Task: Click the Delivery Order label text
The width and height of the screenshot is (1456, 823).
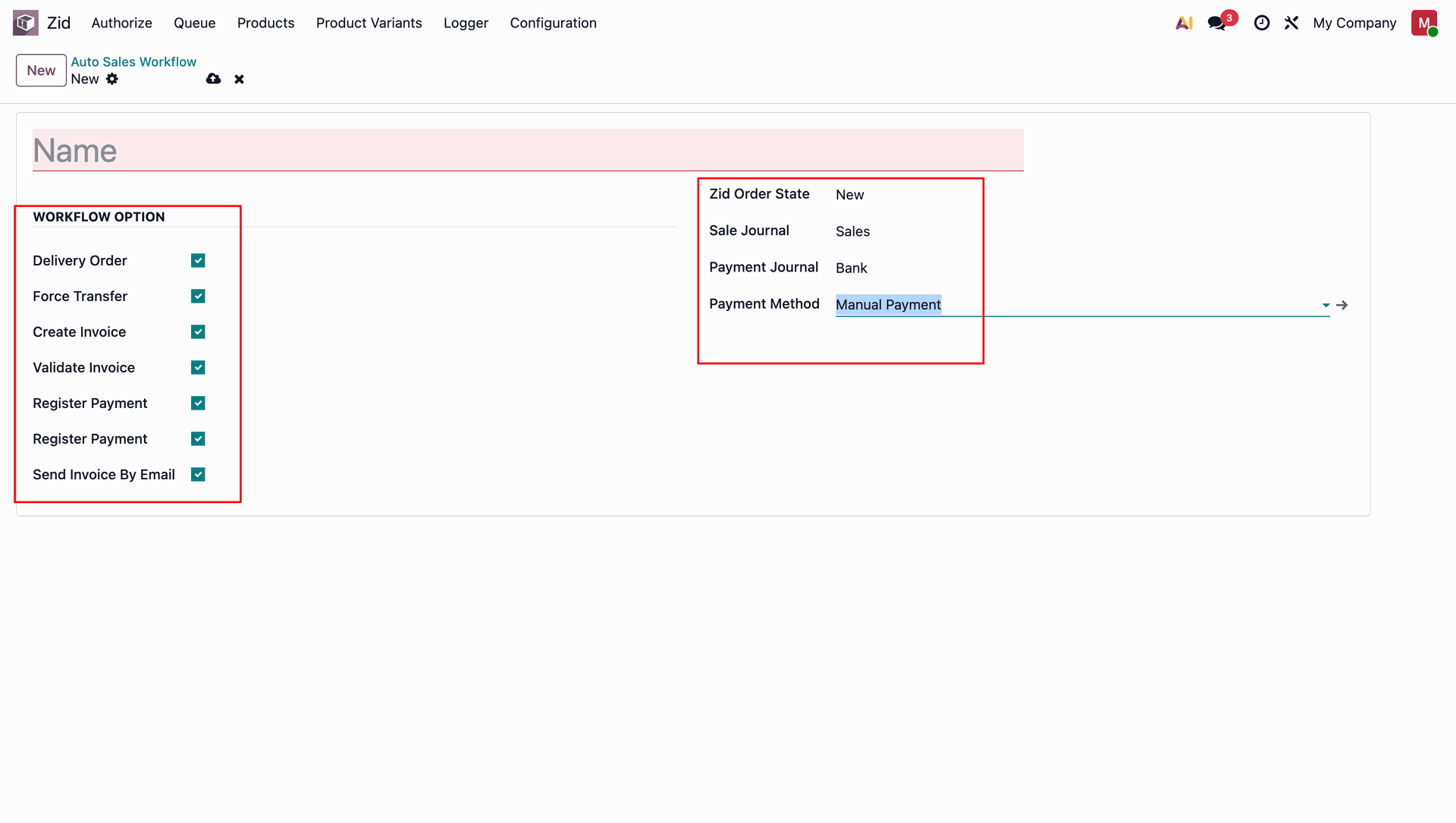Action: pos(80,261)
